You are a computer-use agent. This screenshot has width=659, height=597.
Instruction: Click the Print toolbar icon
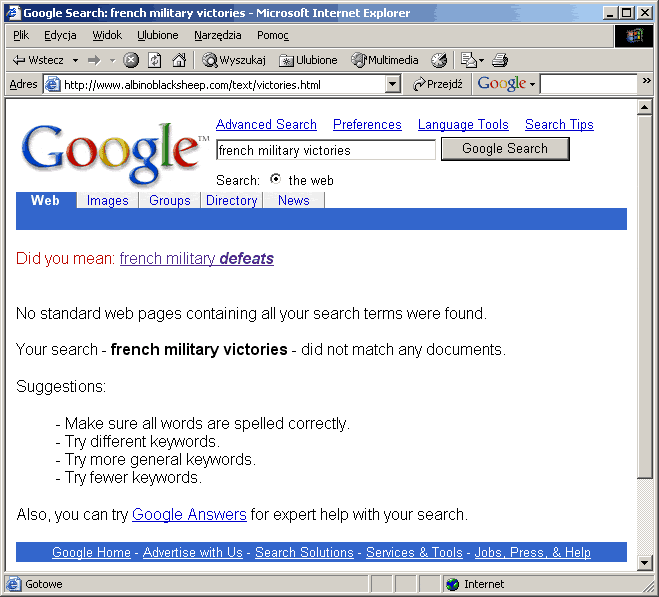[x=500, y=60]
